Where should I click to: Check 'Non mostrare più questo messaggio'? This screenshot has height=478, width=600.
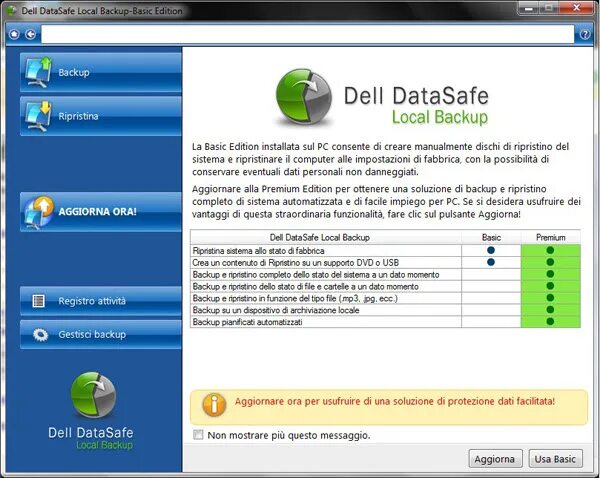(x=198, y=435)
